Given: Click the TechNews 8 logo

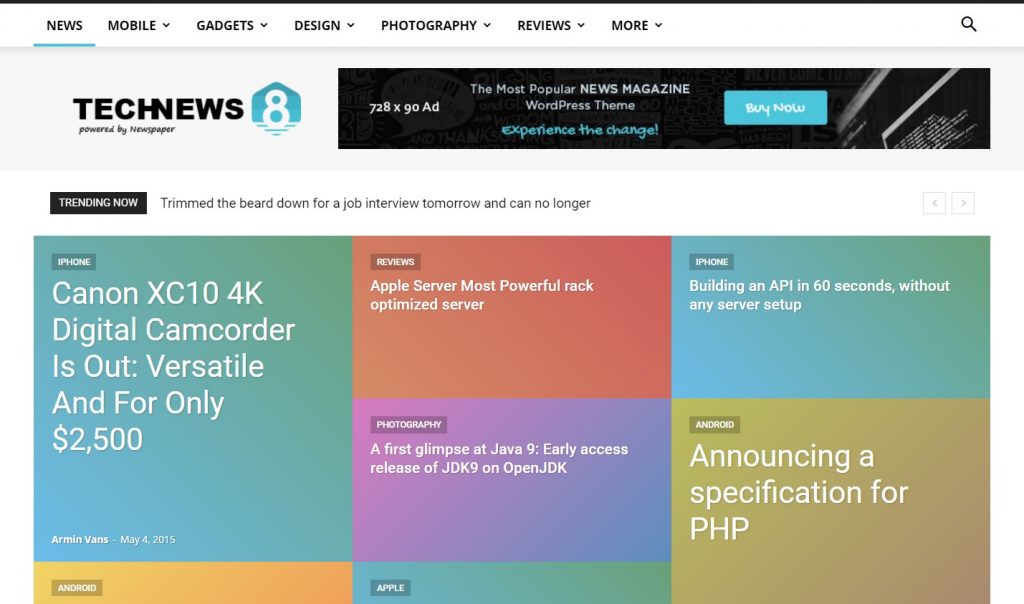Looking at the screenshot, I should (187, 108).
